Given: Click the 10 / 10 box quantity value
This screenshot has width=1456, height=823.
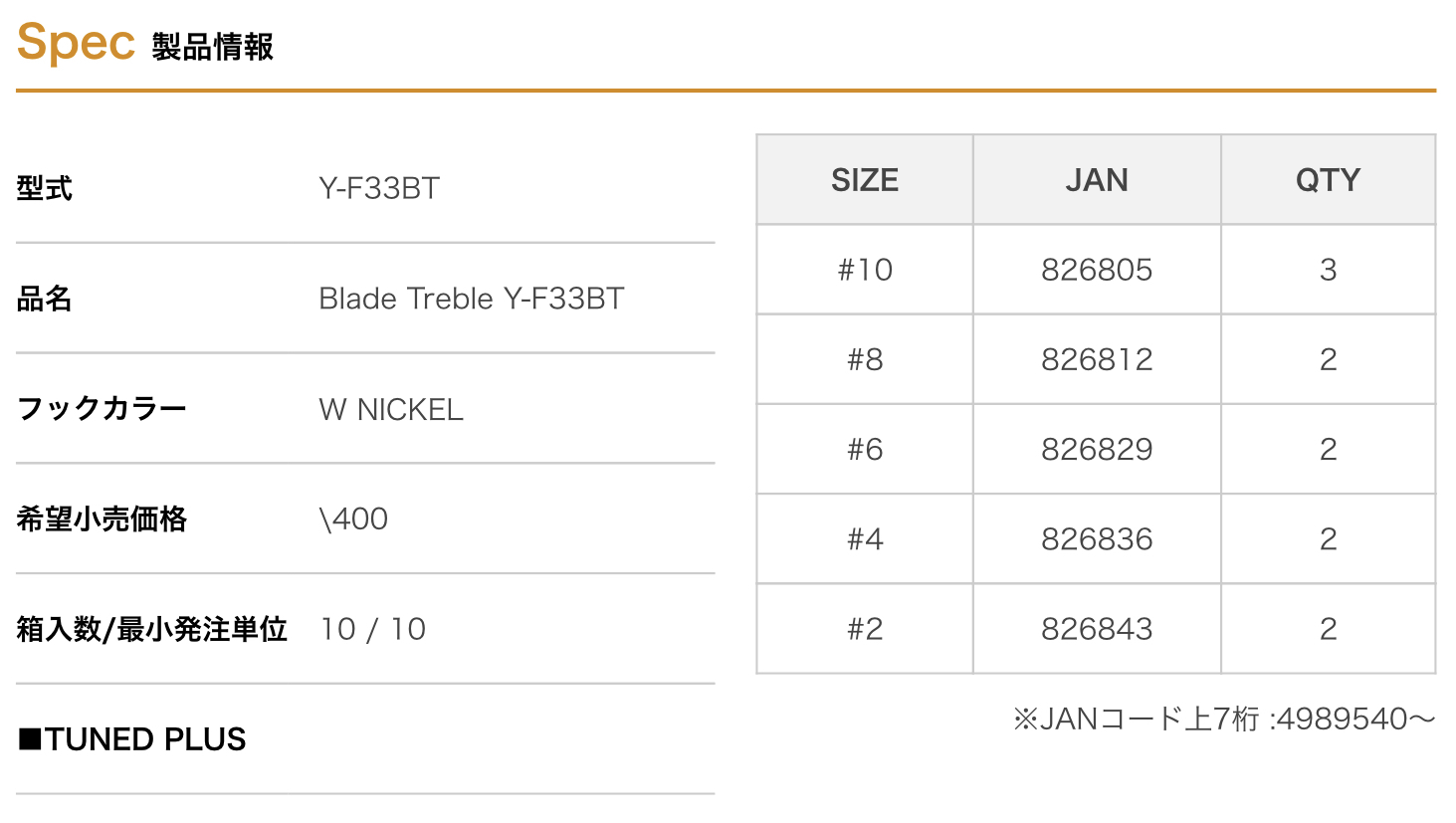Looking at the screenshot, I should coord(373,629).
